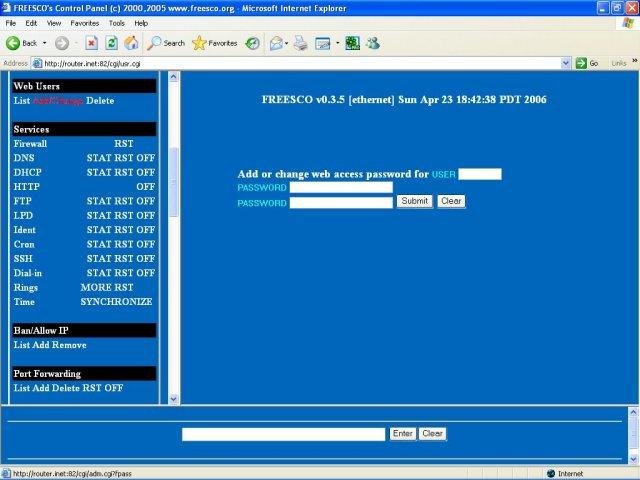Viewport: 640px width, 480px height.
Task: Expand the Links toolbar chevron
Action: 635,61
